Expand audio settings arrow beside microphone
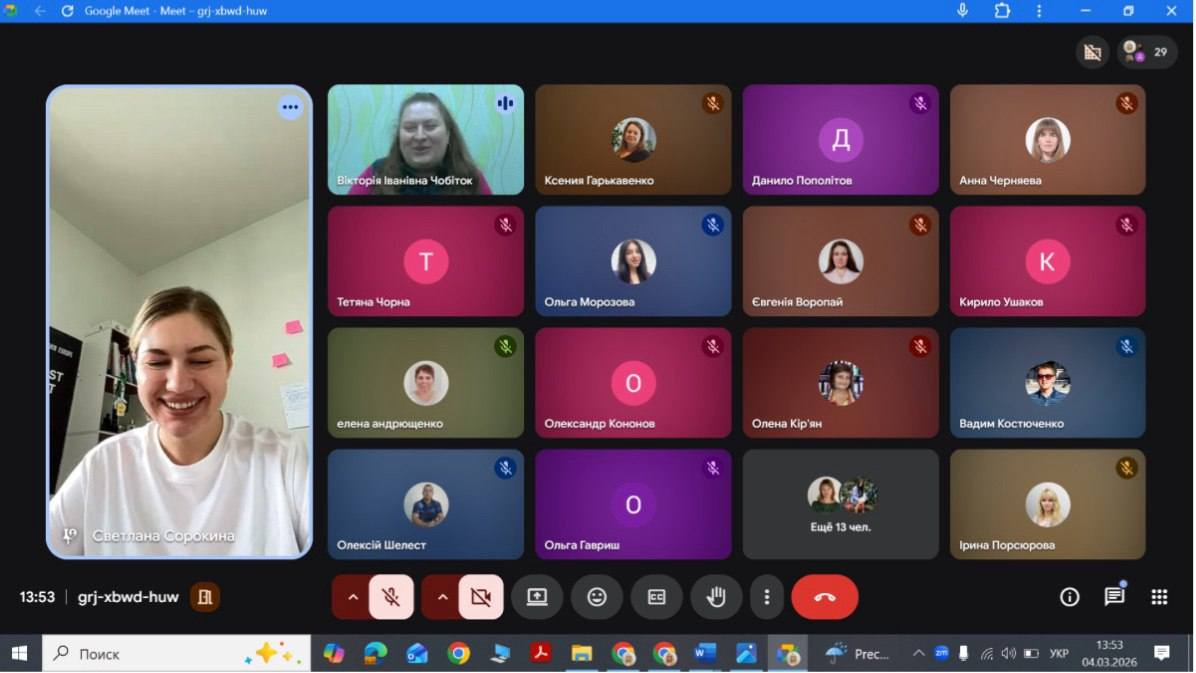 (x=352, y=597)
